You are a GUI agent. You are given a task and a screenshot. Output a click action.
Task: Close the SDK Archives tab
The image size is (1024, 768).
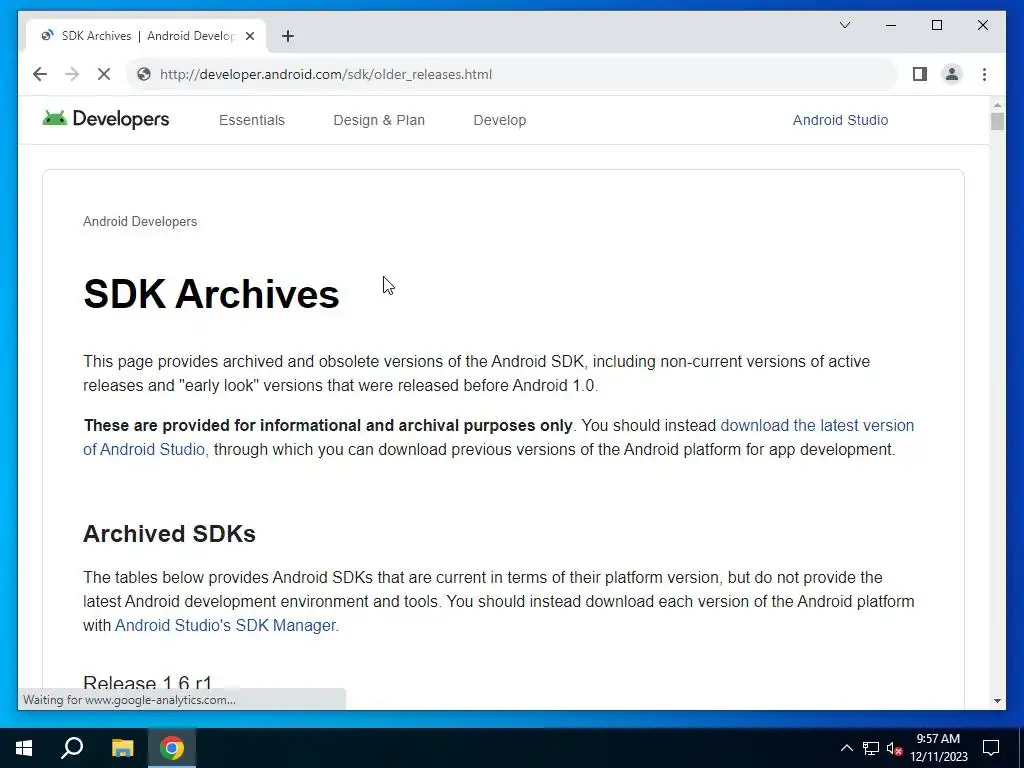249,36
